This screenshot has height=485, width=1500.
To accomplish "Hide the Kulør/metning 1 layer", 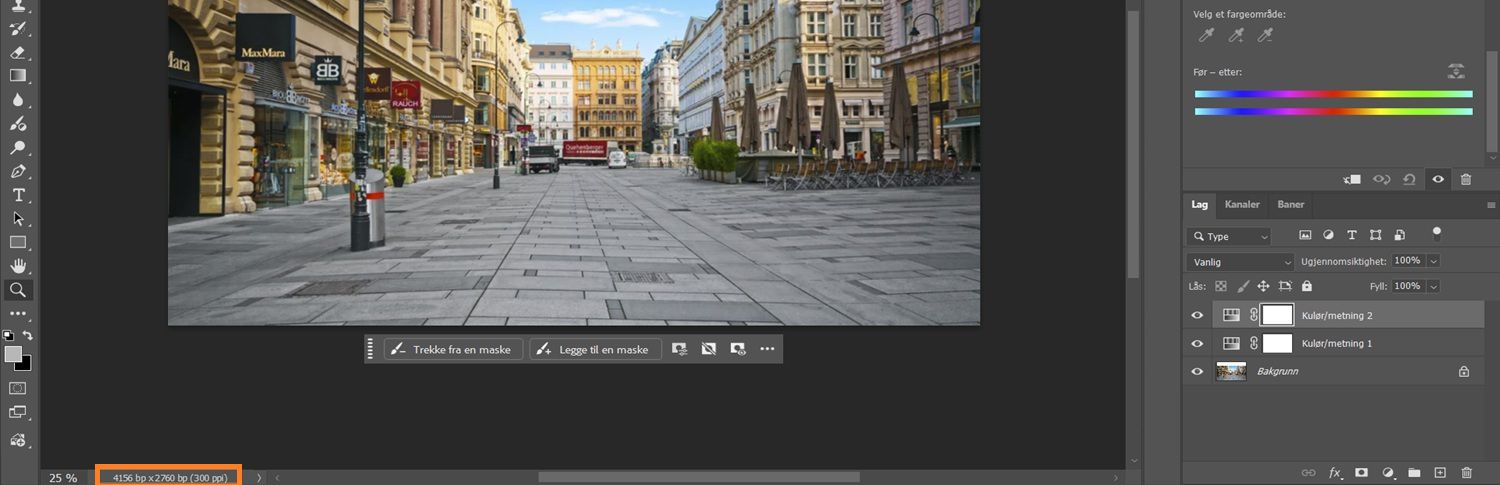I will (1197, 343).
